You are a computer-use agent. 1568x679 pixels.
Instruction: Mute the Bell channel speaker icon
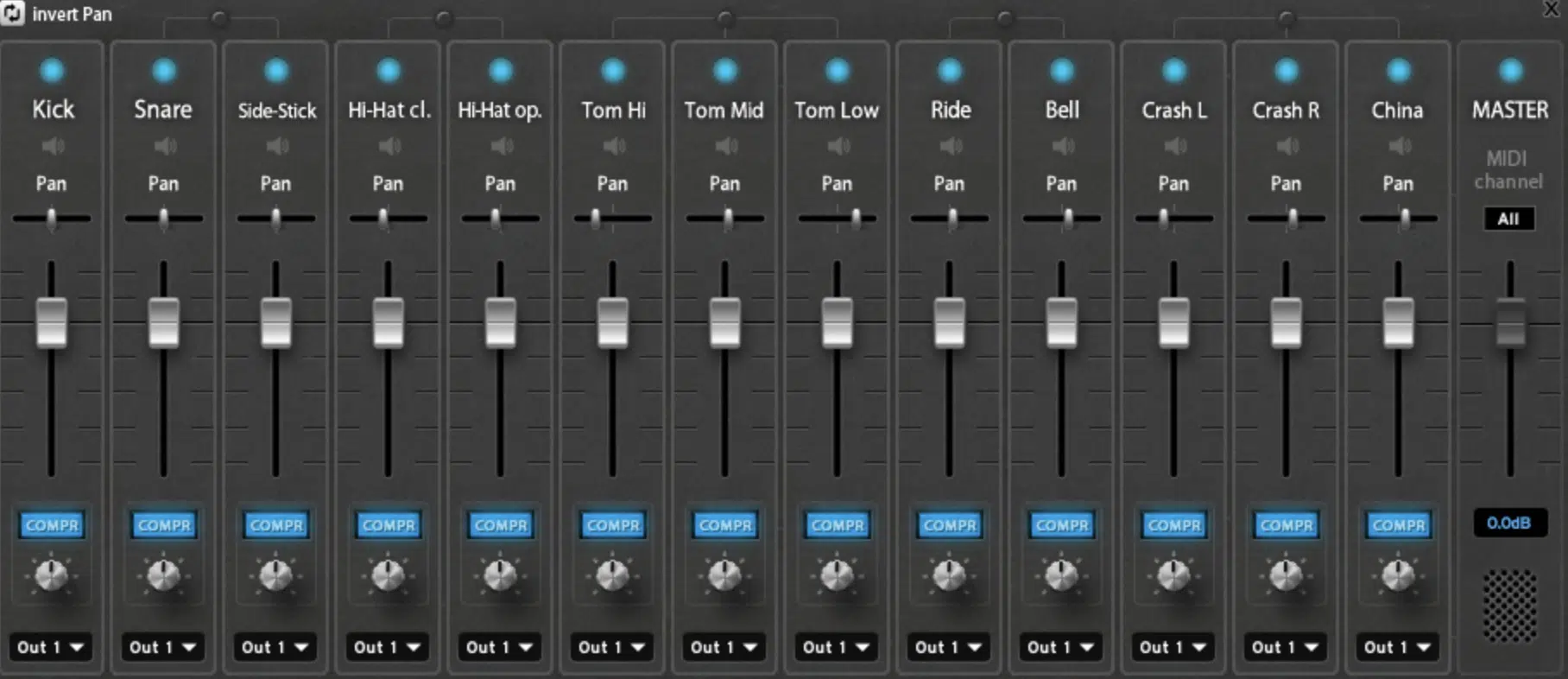1062,146
